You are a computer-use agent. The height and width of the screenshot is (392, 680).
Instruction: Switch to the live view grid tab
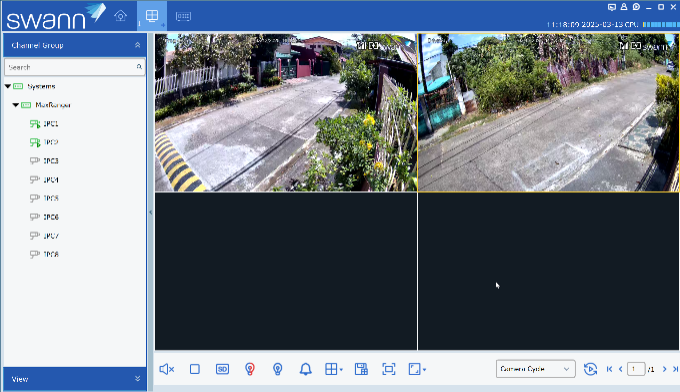(x=152, y=16)
